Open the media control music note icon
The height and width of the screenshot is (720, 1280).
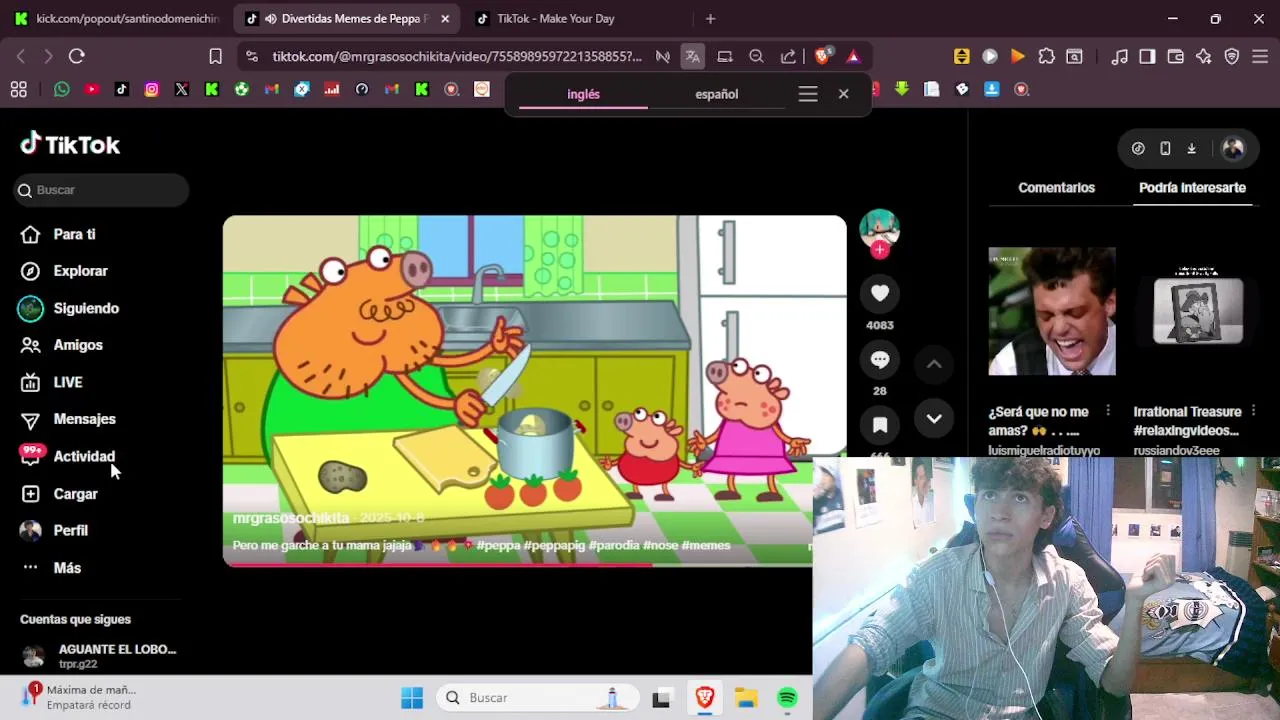(1119, 57)
